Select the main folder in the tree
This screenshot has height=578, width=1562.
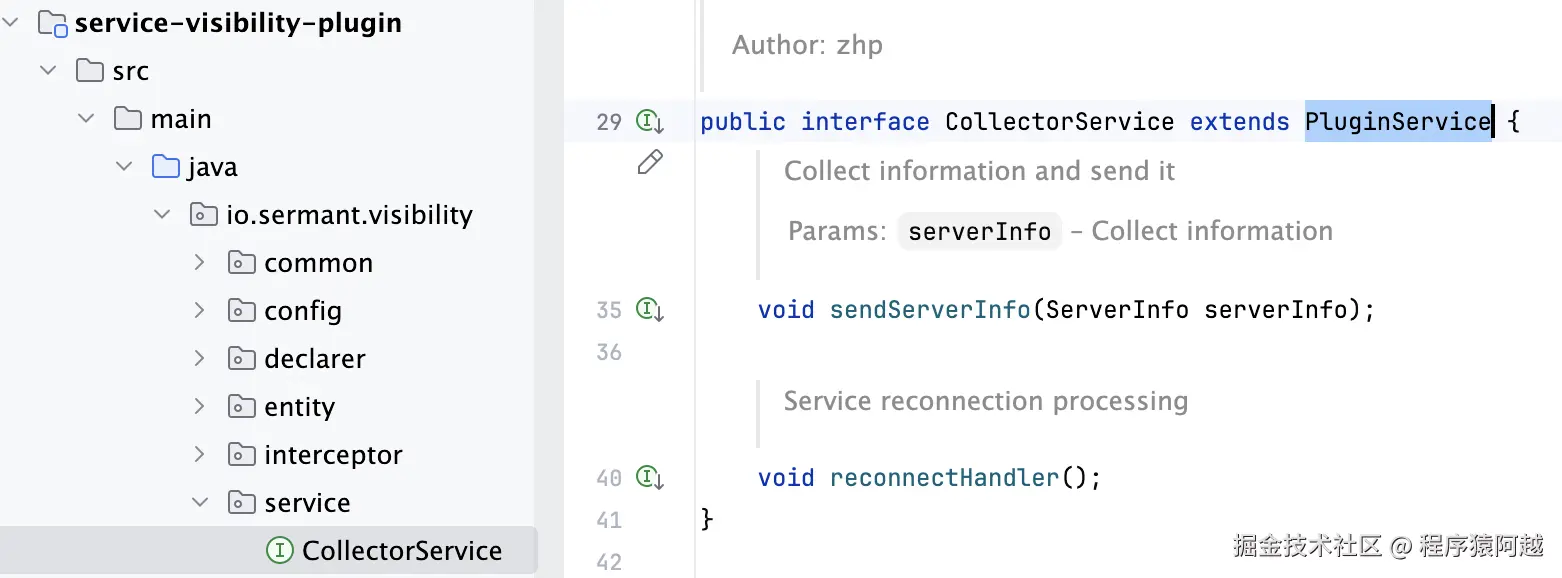click(x=181, y=119)
